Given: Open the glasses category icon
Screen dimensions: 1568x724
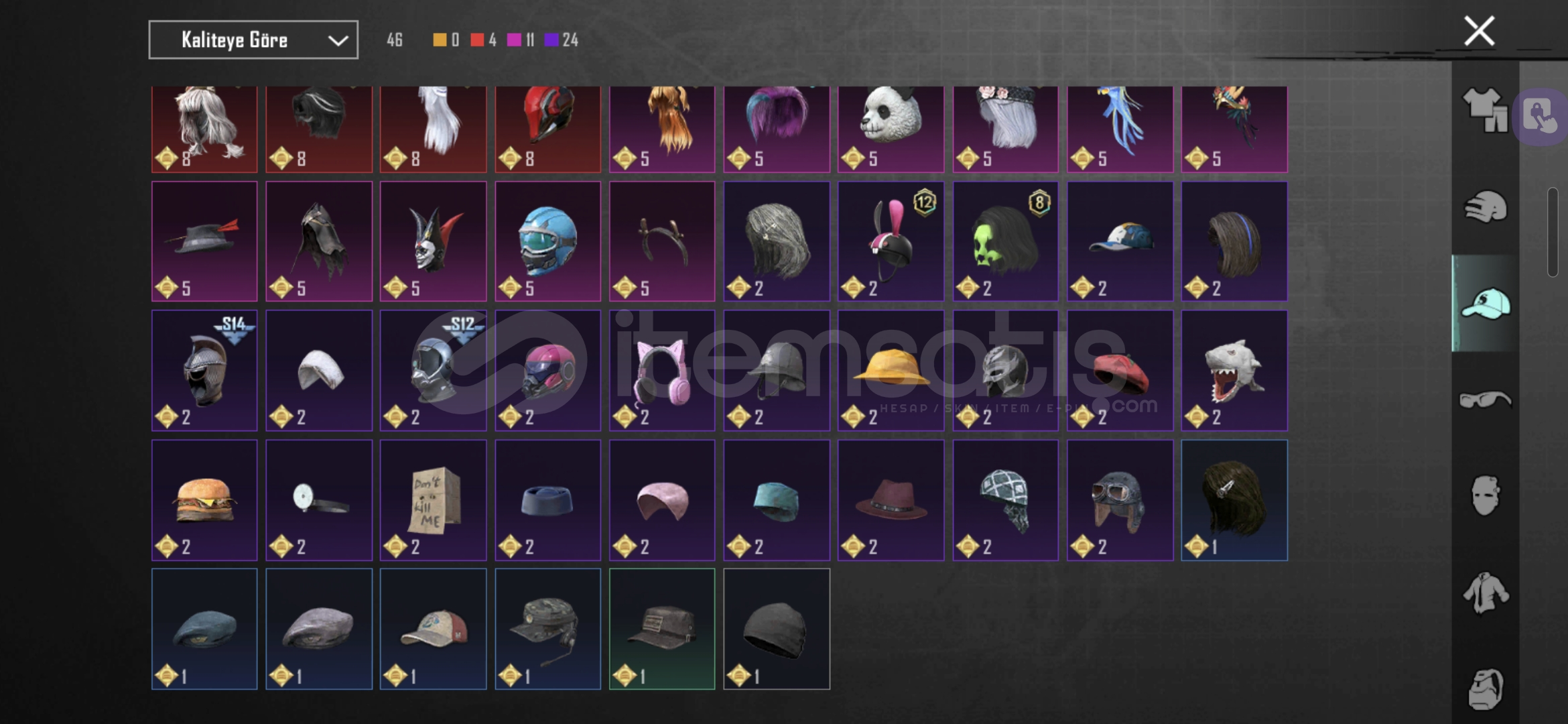Looking at the screenshot, I should pyautogui.click(x=1486, y=400).
